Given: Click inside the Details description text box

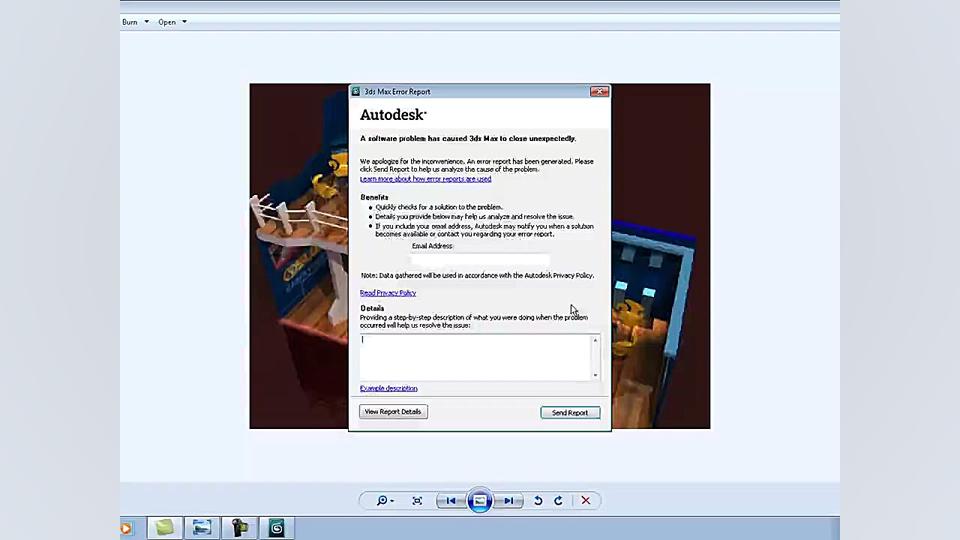Looking at the screenshot, I should [x=475, y=356].
